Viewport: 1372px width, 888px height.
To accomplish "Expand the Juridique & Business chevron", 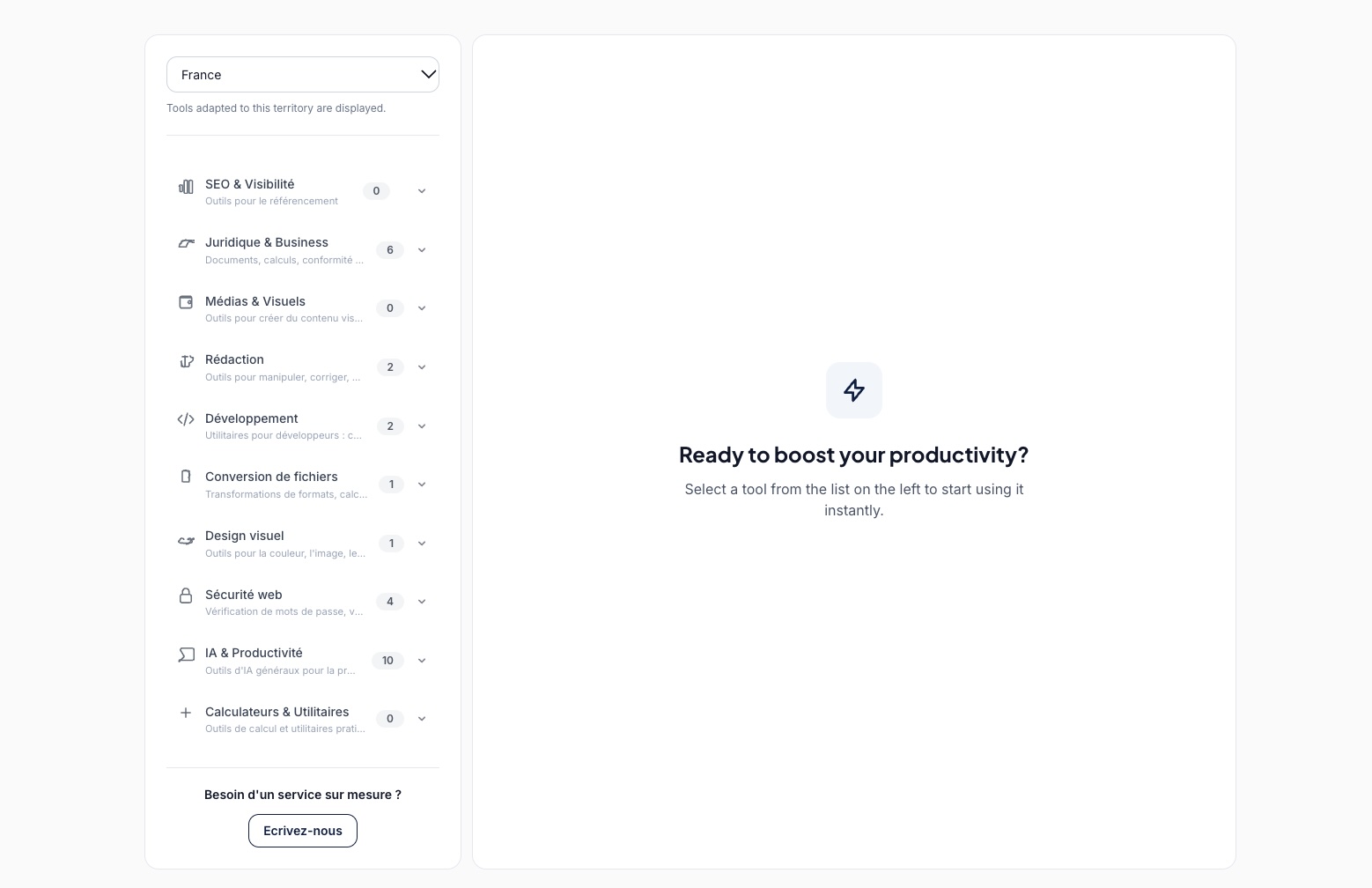I will point(422,250).
